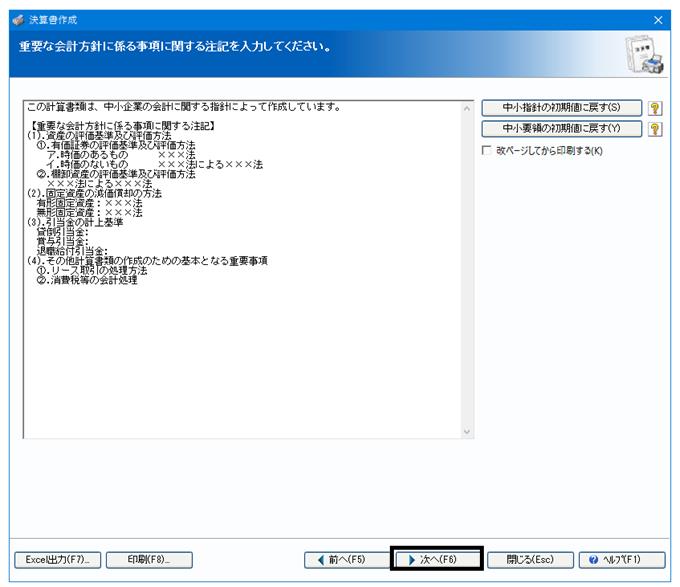Click the notes box vertical scrollbar track
Viewport: 680px width, 587px height.
click(467, 270)
